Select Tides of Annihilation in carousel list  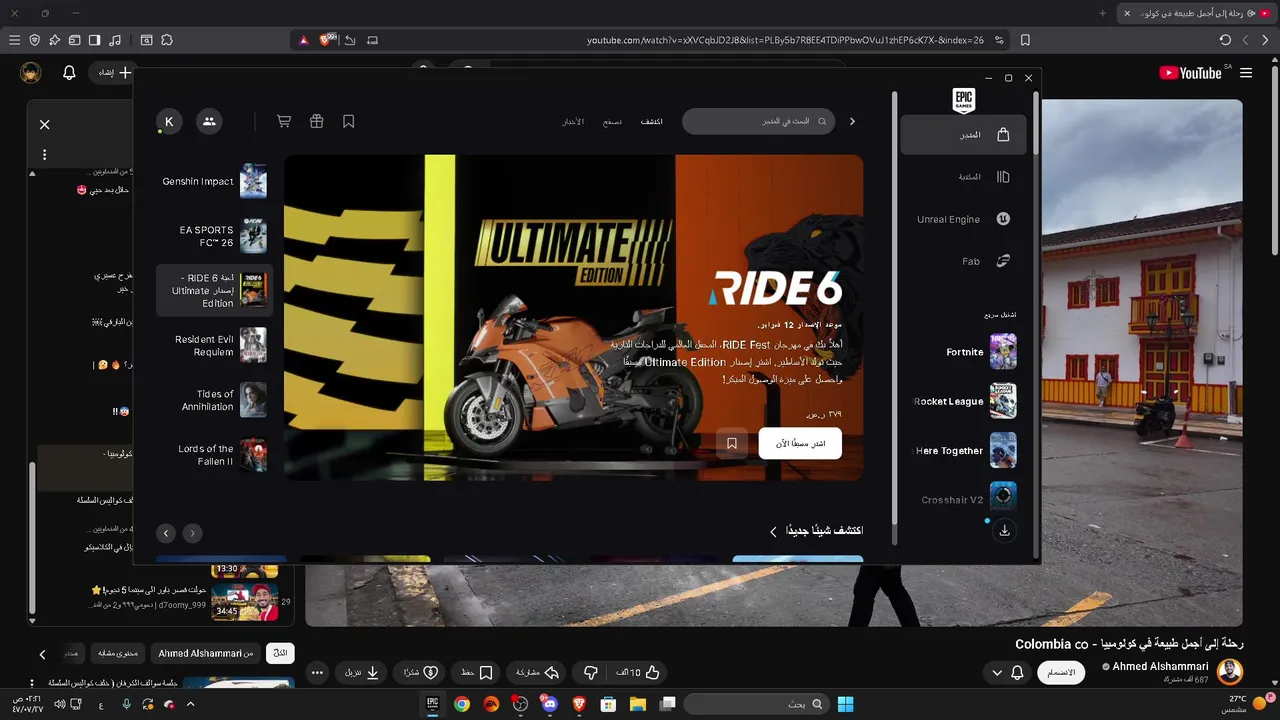[214, 400]
